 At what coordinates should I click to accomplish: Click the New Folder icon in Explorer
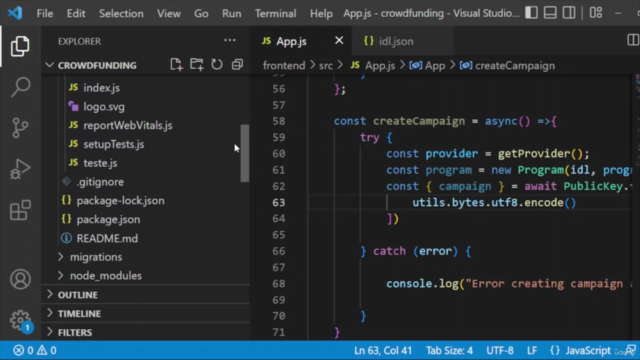coord(197,64)
